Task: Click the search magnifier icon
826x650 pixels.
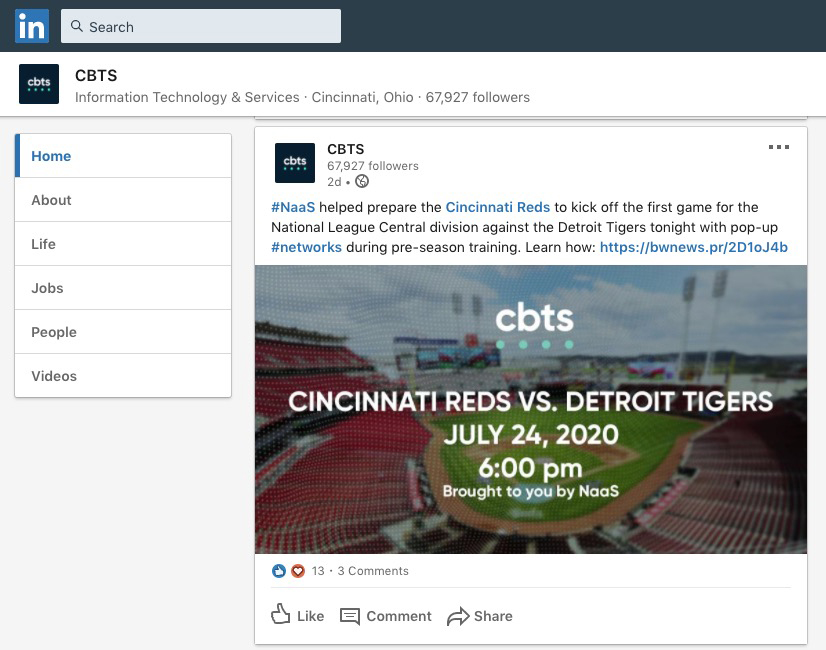Action: 76,26
